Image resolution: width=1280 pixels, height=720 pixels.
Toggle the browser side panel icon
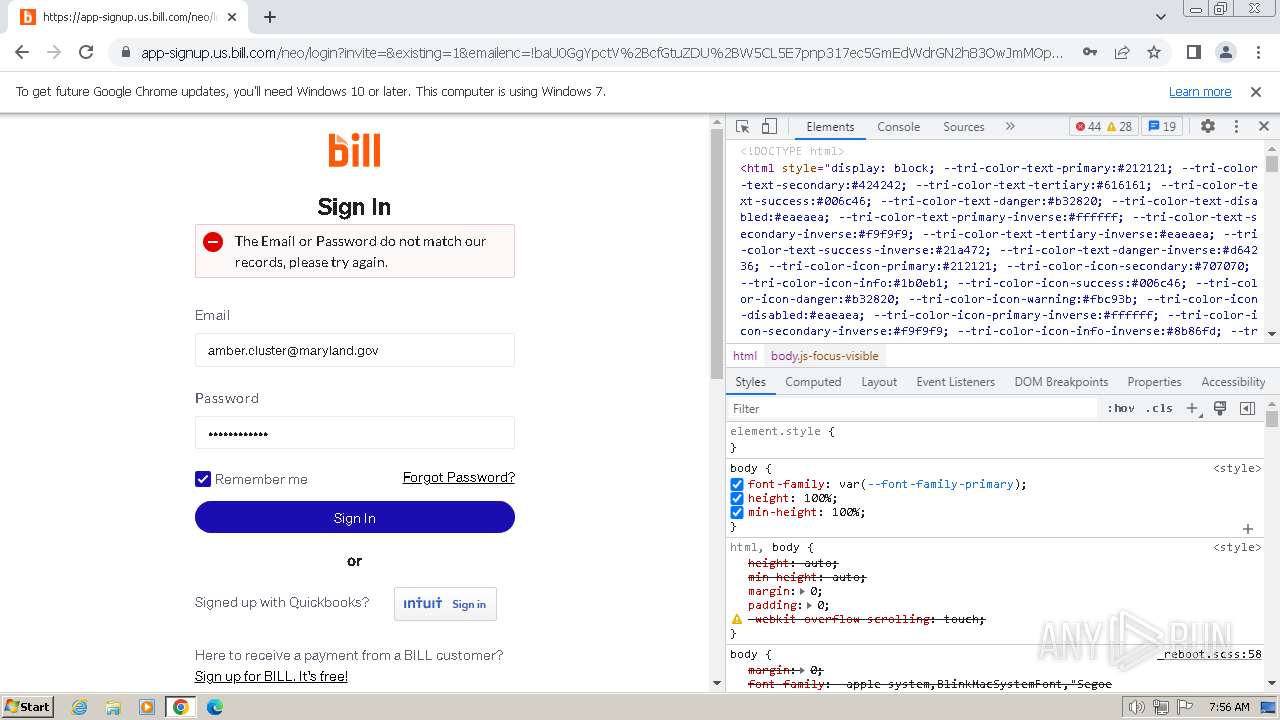click(1194, 52)
